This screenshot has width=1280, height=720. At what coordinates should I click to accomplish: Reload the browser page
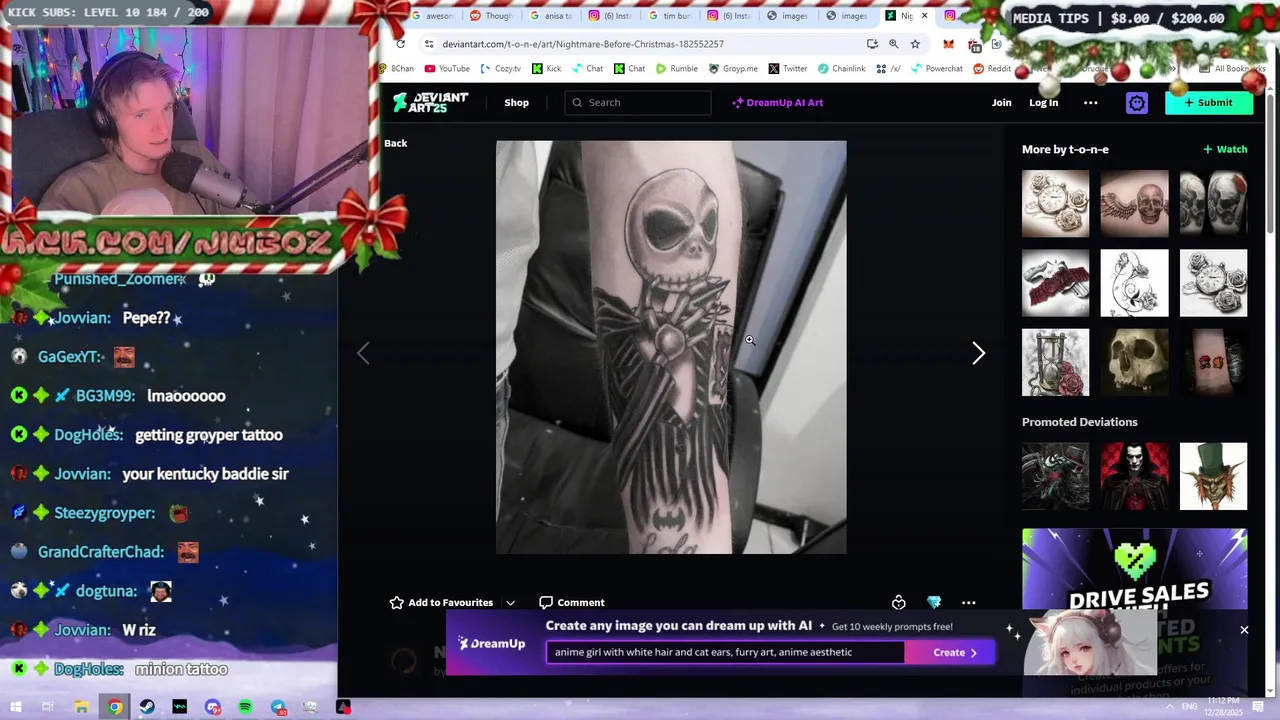[x=400, y=44]
